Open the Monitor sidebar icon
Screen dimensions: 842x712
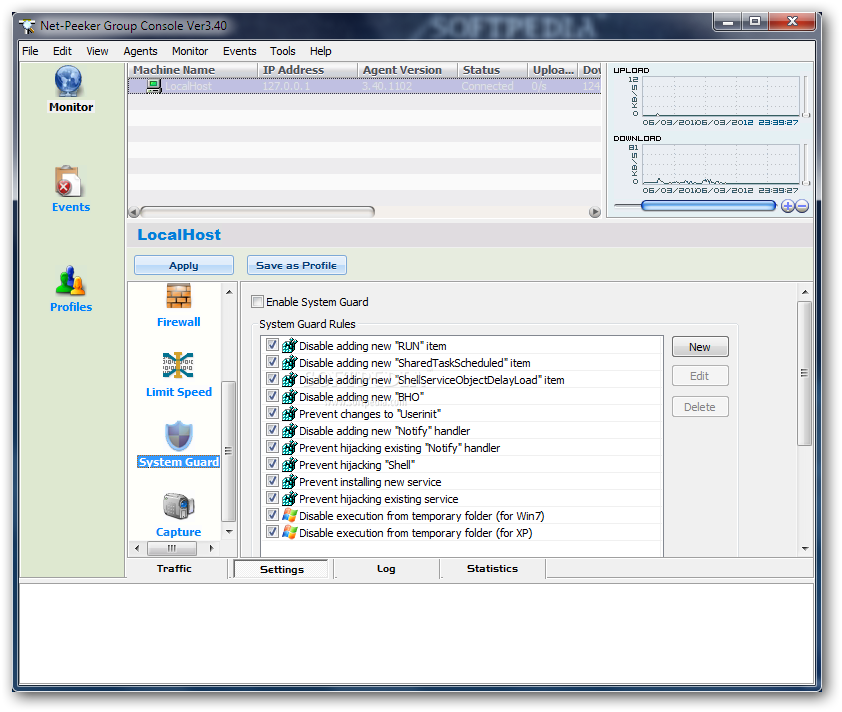click(x=68, y=82)
